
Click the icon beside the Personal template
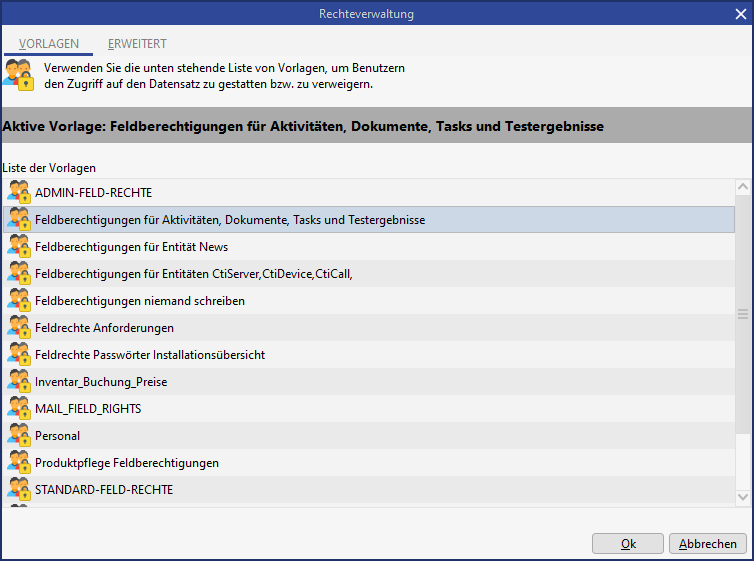coord(19,435)
